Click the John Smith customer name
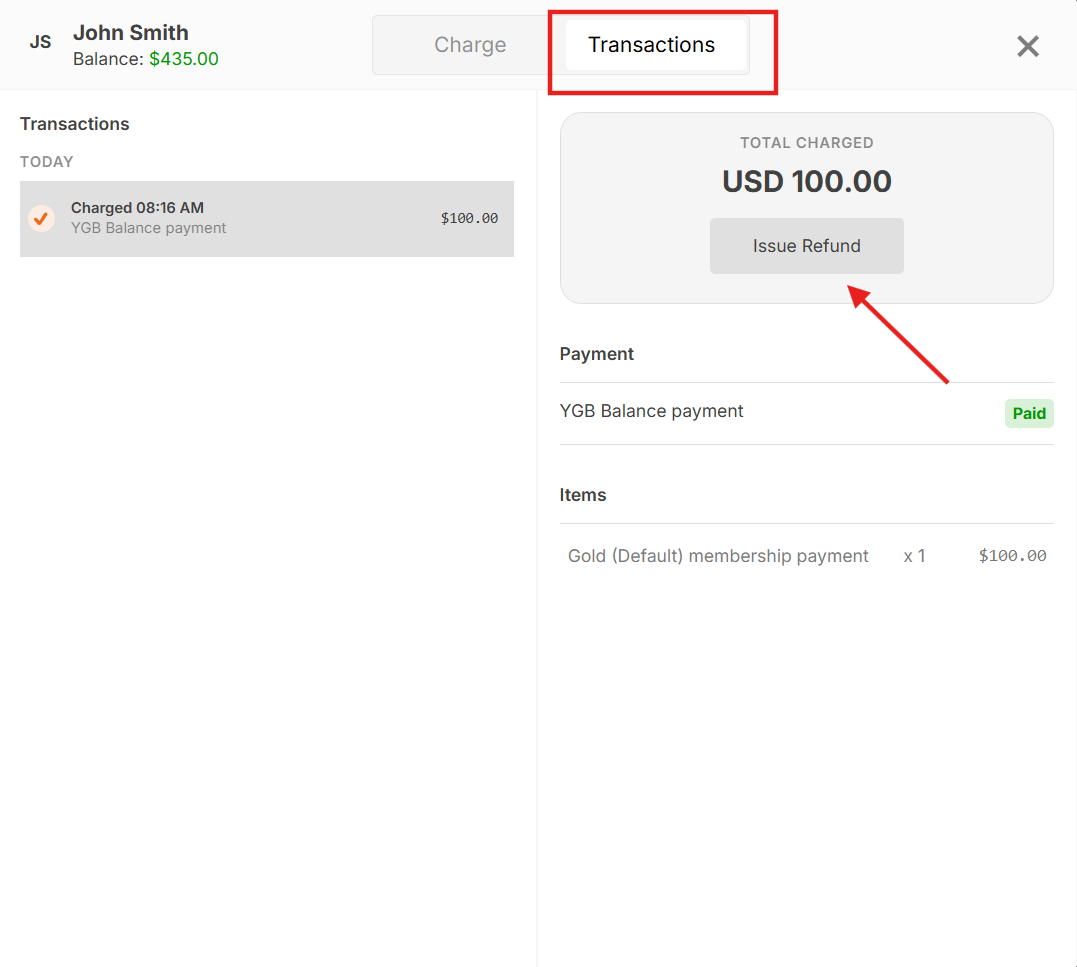The width and height of the screenshot is (1077, 967). 131,32
